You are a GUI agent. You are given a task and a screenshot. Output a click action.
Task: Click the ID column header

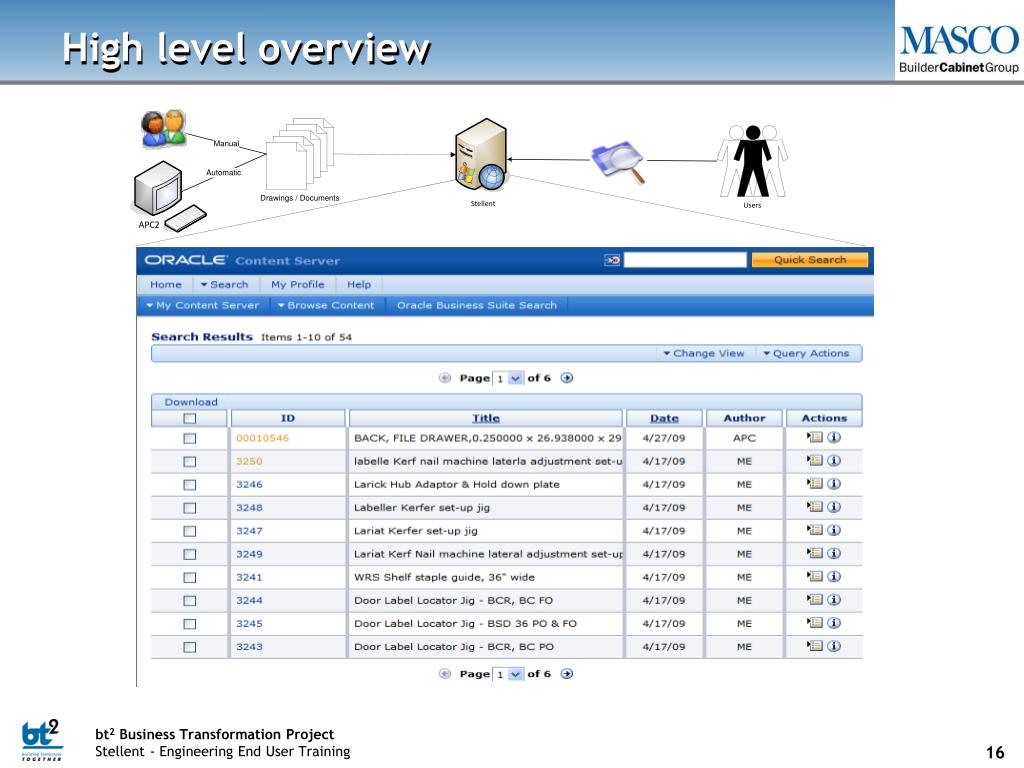[x=288, y=418]
